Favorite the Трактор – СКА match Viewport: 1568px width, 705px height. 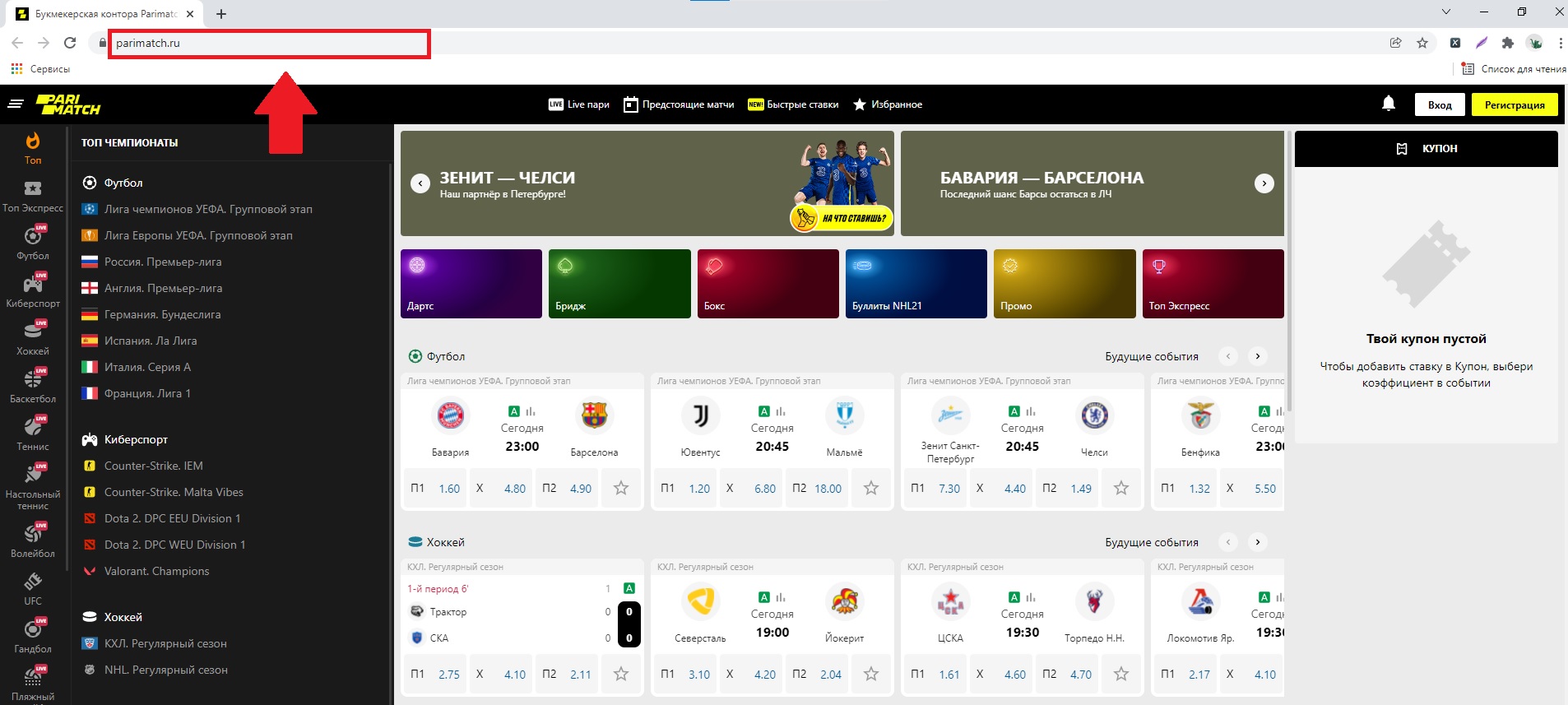pyautogui.click(x=621, y=675)
